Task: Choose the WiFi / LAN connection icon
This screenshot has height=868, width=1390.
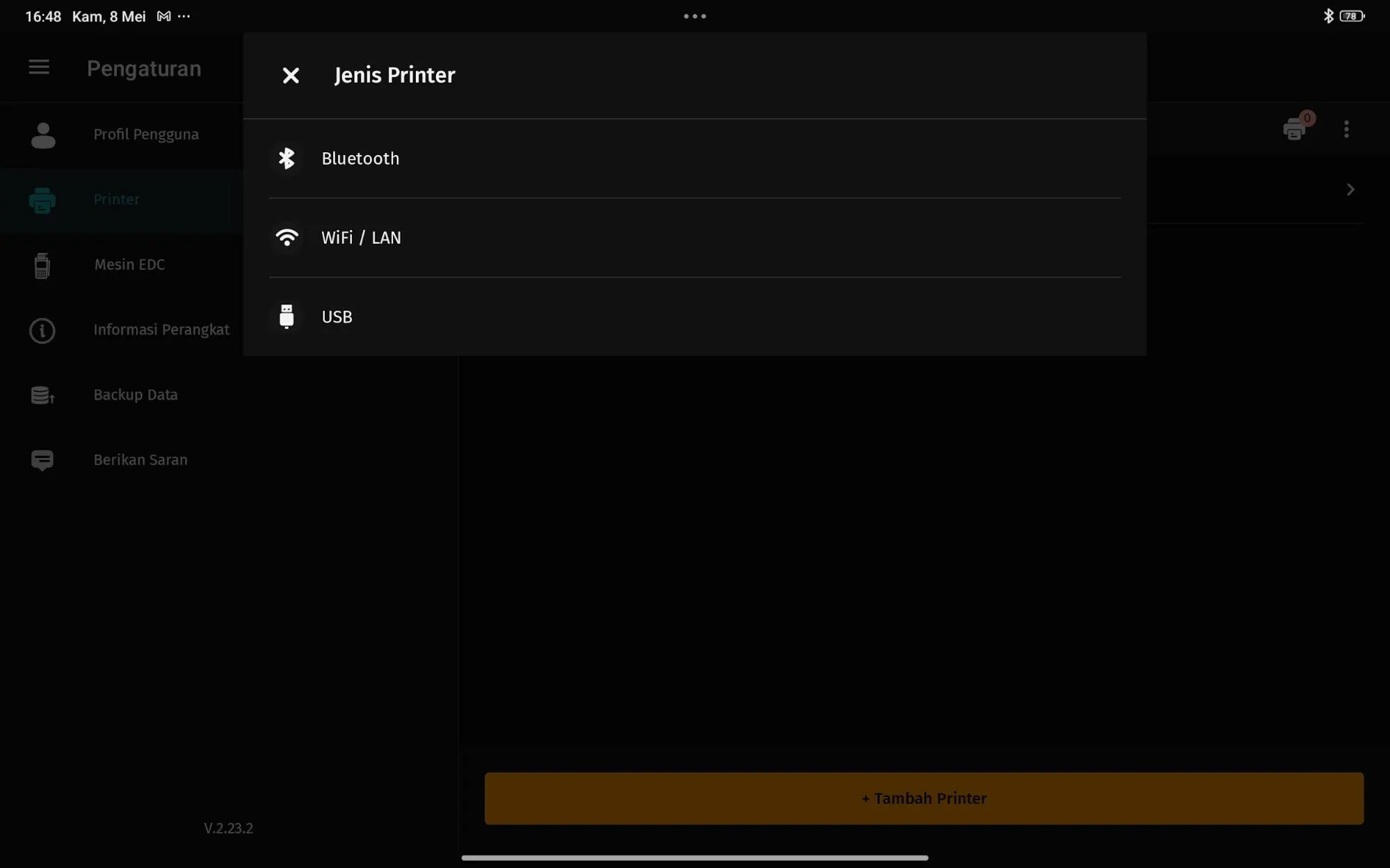Action: pos(286,237)
